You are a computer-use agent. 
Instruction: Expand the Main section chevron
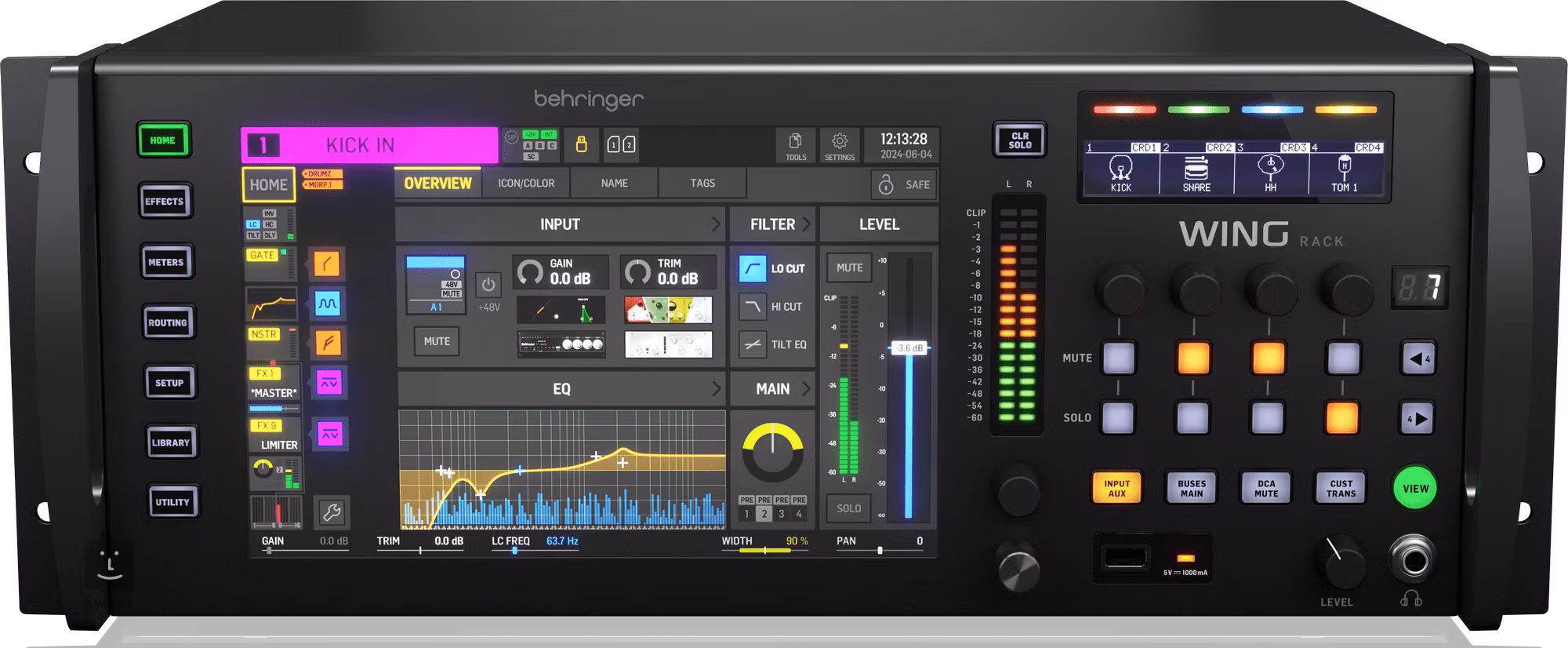(x=806, y=389)
